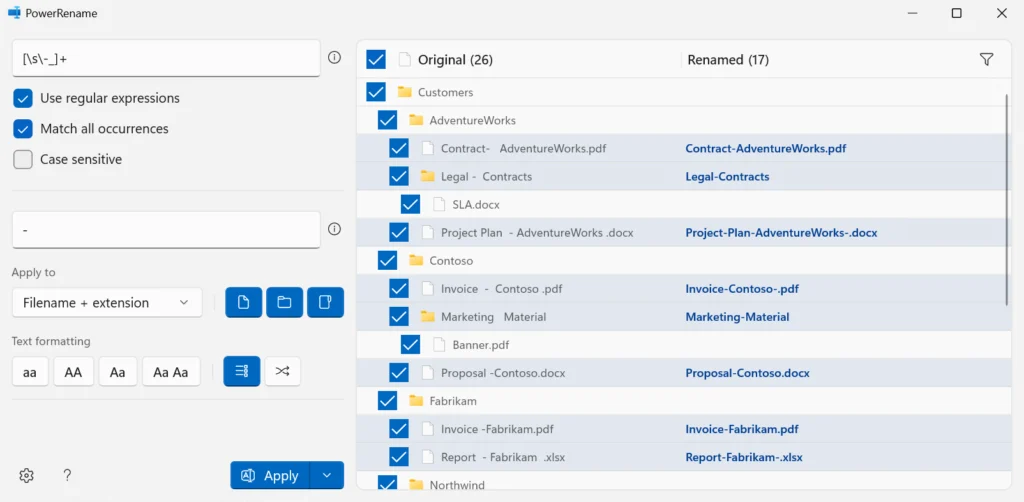Click the Customers folder icon
The height and width of the screenshot is (502, 1024).
[x=404, y=92]
